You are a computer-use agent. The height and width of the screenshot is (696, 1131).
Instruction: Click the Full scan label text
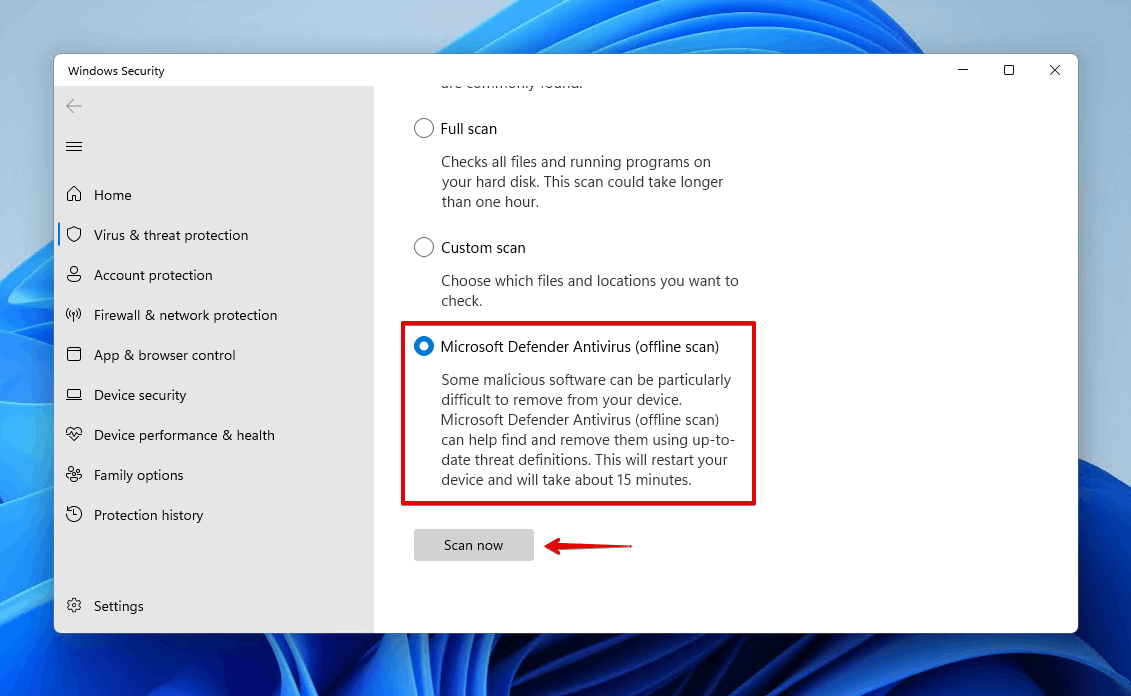(468, 128)
